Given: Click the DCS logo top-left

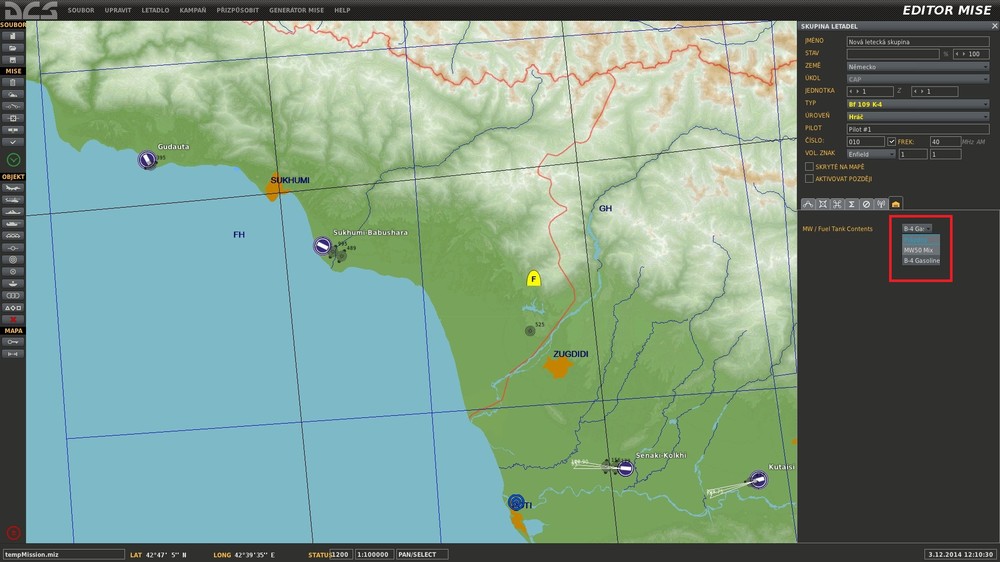Looking at the screenshot, I should pyautogui.click(x=31, y=10).
